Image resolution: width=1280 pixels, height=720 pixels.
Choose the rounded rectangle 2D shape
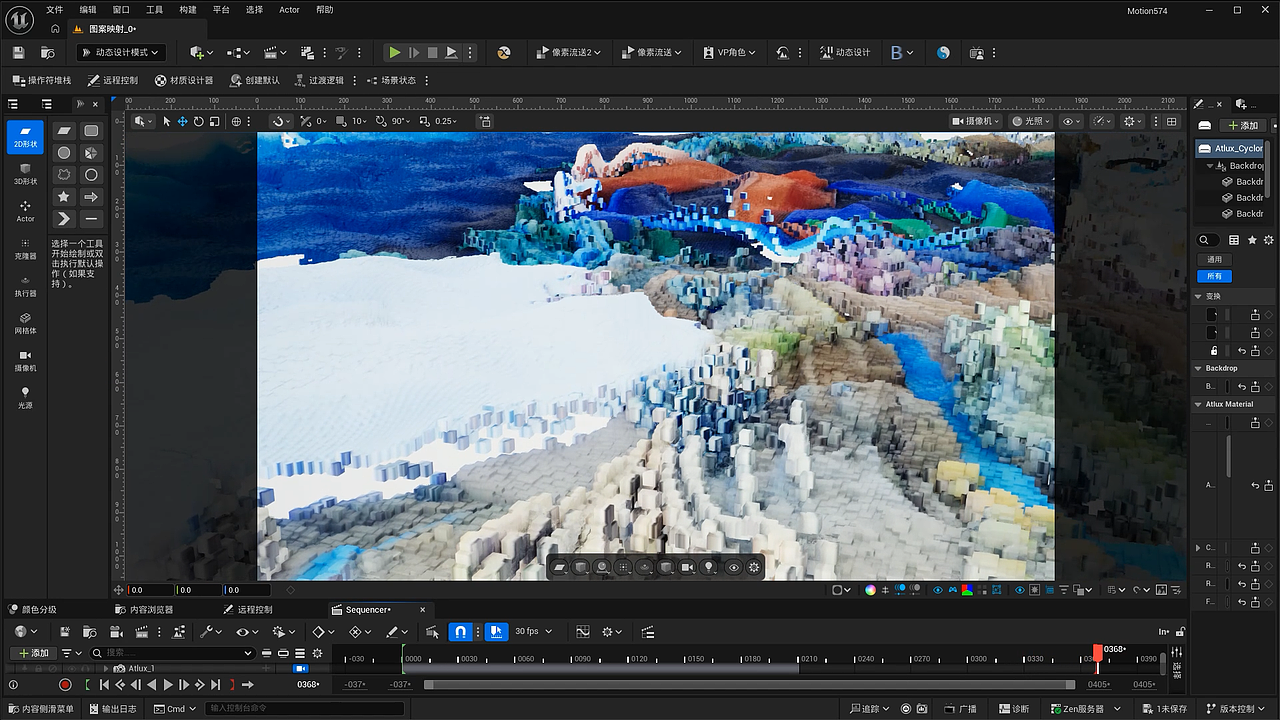click(x=91, y=131)
